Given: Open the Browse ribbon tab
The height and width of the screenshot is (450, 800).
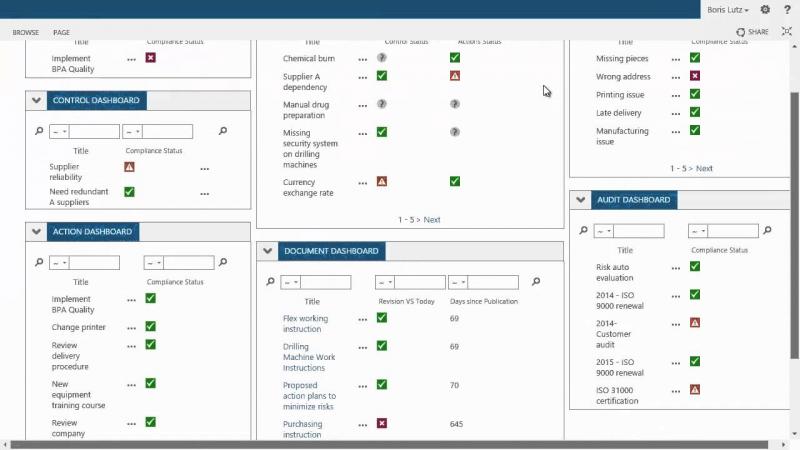Looking at the screenshot, I should click(26, 32).
